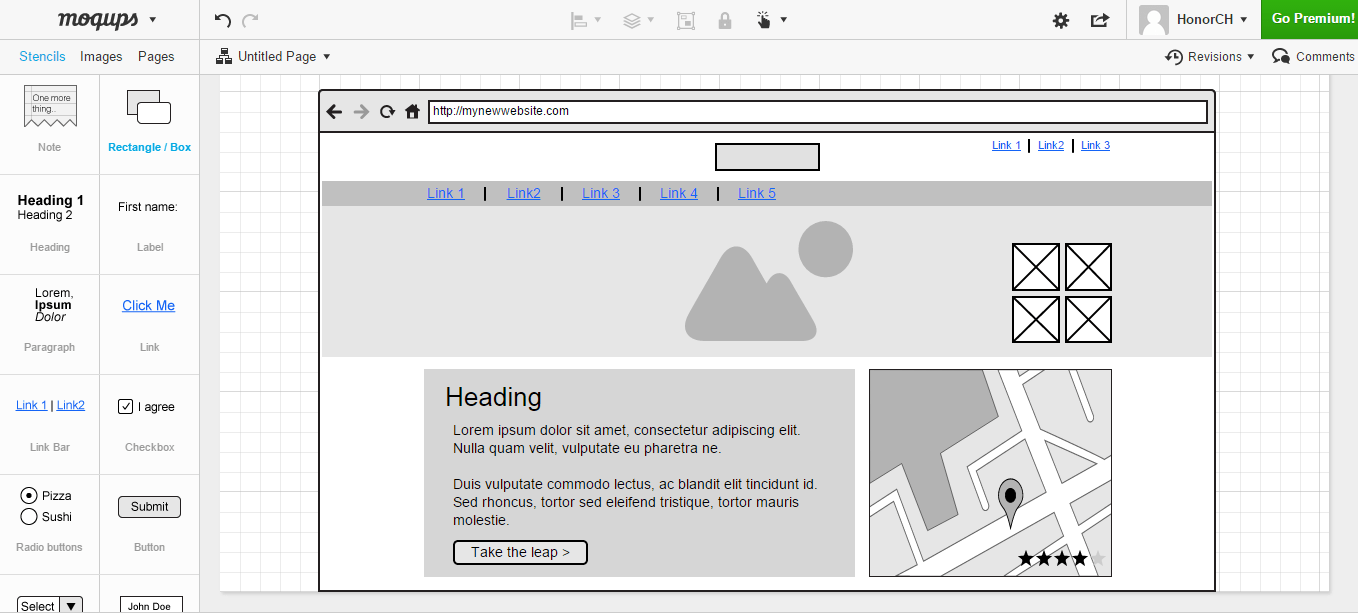This screenshot has height=613, width=1358.
Task: Click Link 3 in the gray navigation bar
Action: (x=601, y=193)
